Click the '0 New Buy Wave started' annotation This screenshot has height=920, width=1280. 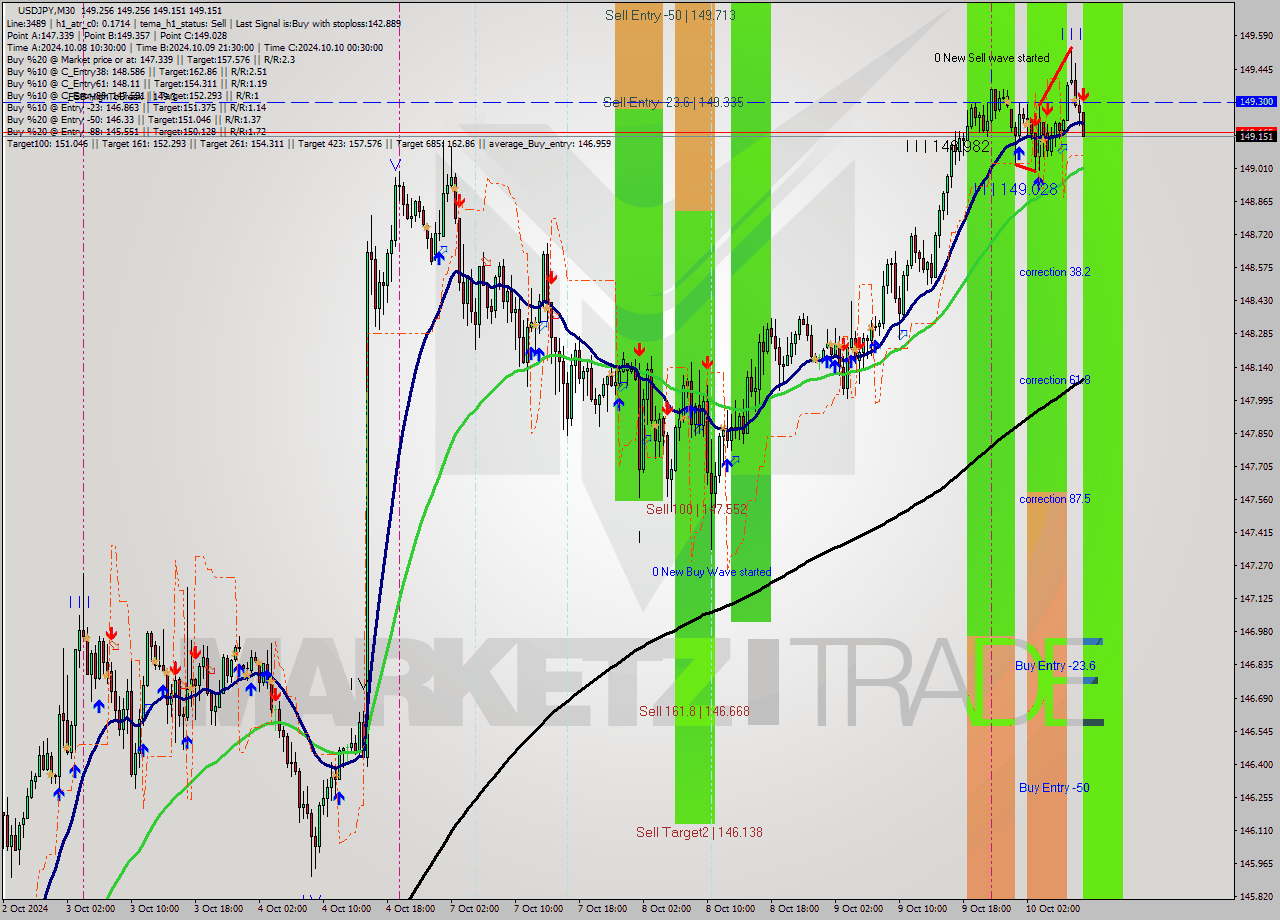tap(711, 572)
